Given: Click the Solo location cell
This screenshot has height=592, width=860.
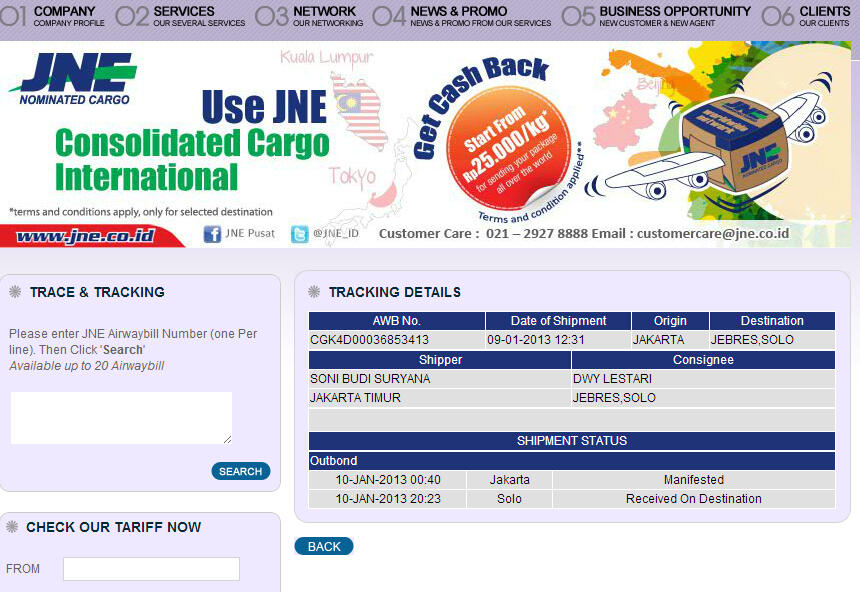Looking at the screenshot, I should pyautogui.click(x=509, y=499).
